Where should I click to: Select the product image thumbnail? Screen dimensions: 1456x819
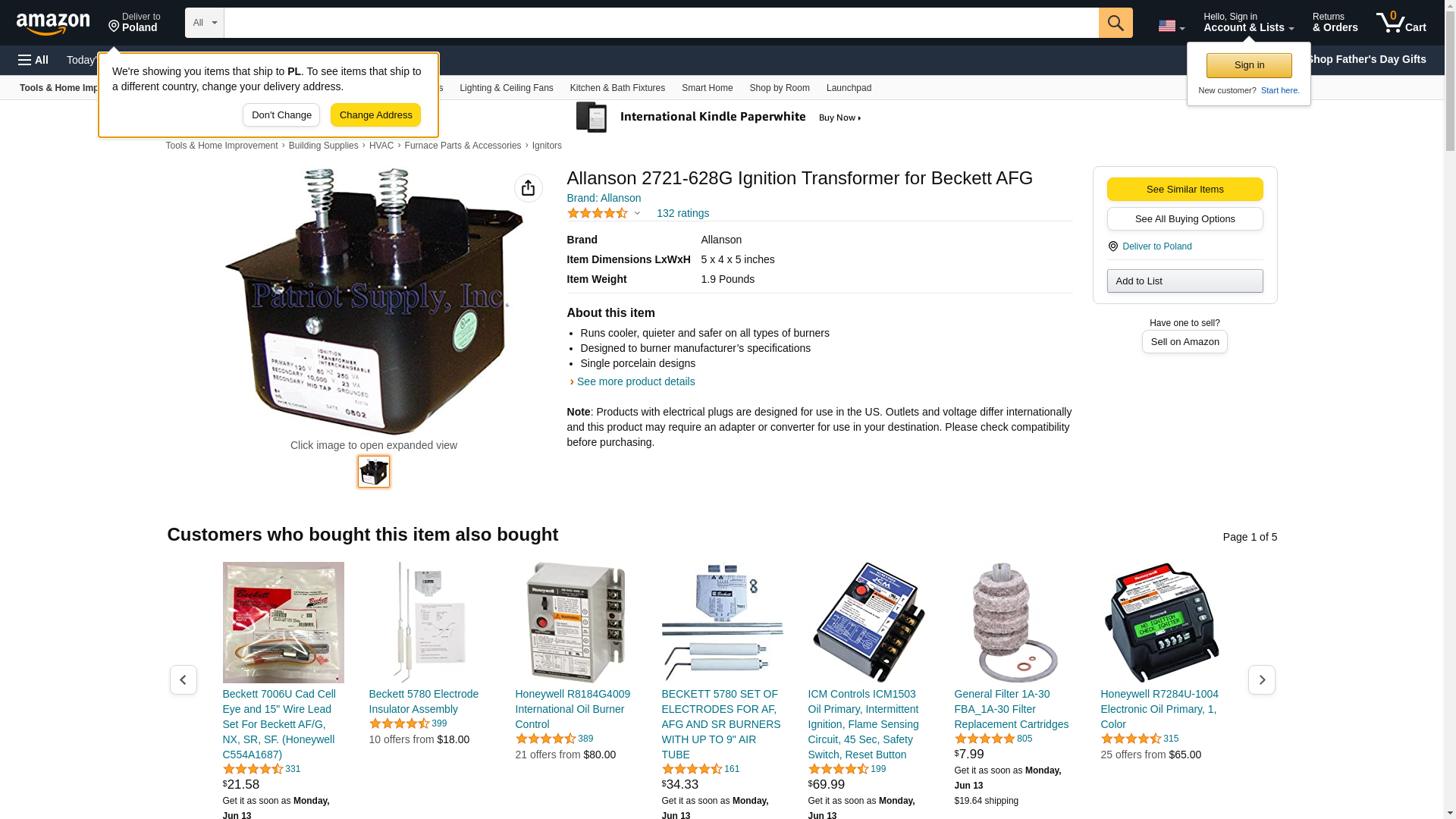click(x=374, y=472)
